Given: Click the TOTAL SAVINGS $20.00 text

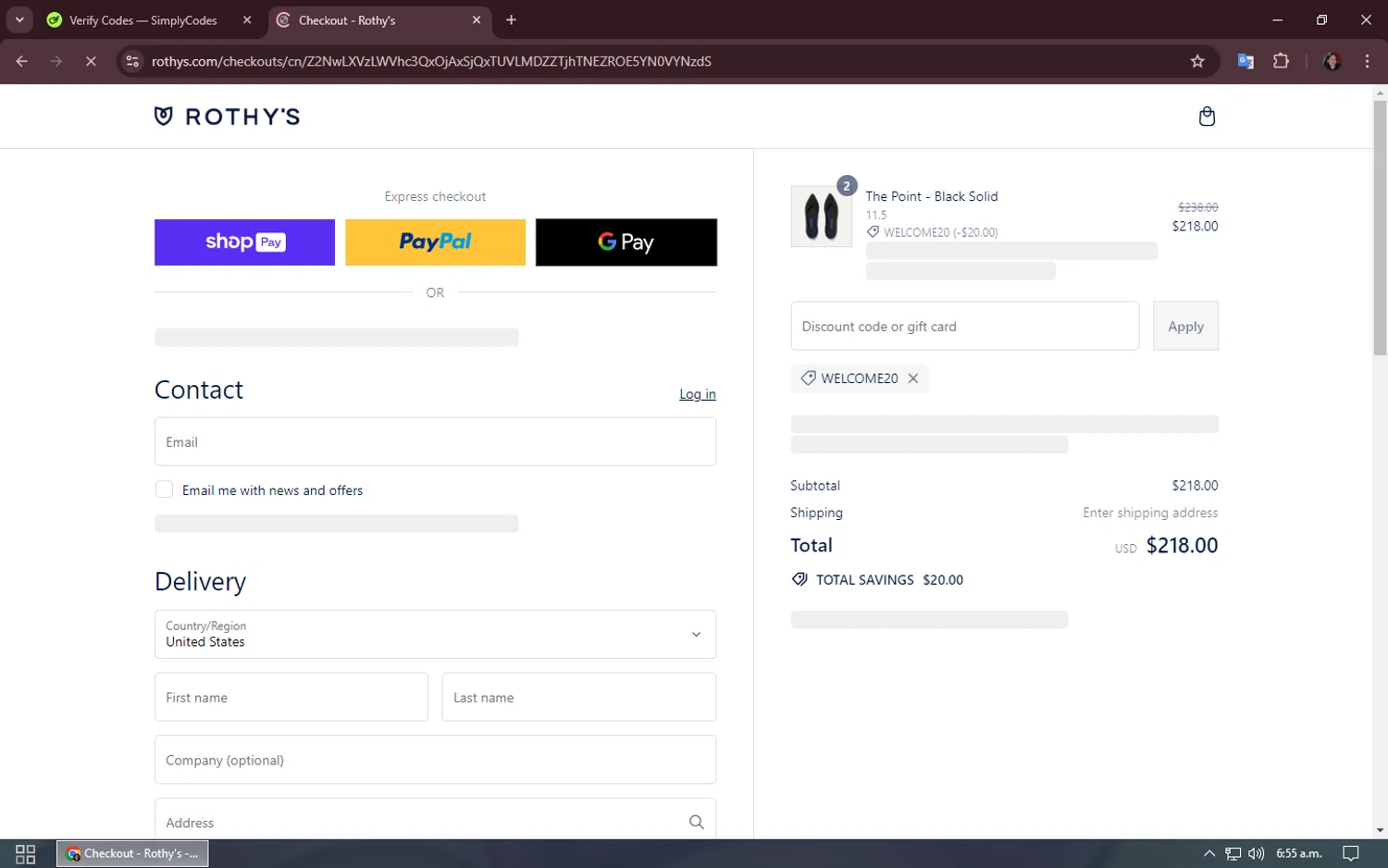Looking at the screenshot, I should pos(889,580).
